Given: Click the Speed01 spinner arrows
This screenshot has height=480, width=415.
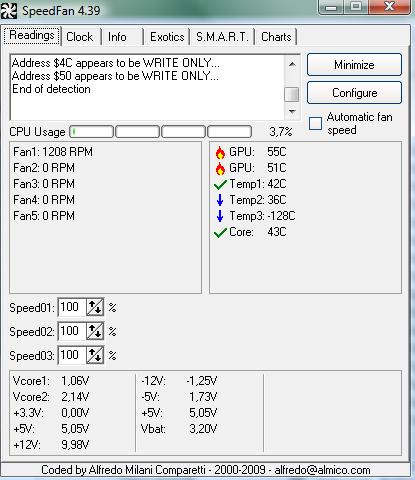Looking at the screenshot, I should (x=95, y=307).
